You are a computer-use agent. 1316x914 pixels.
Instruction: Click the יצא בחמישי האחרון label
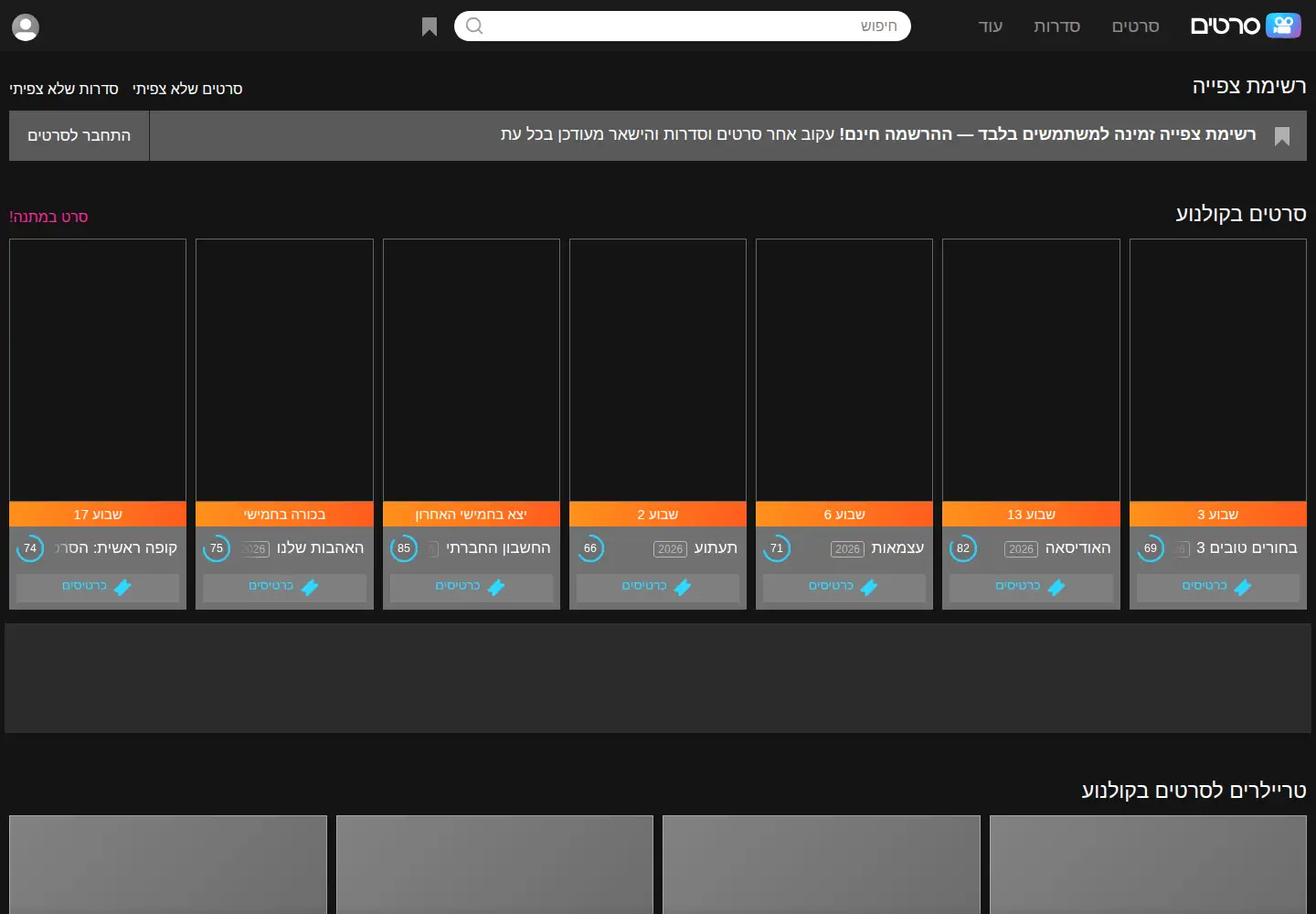[471, 515]
